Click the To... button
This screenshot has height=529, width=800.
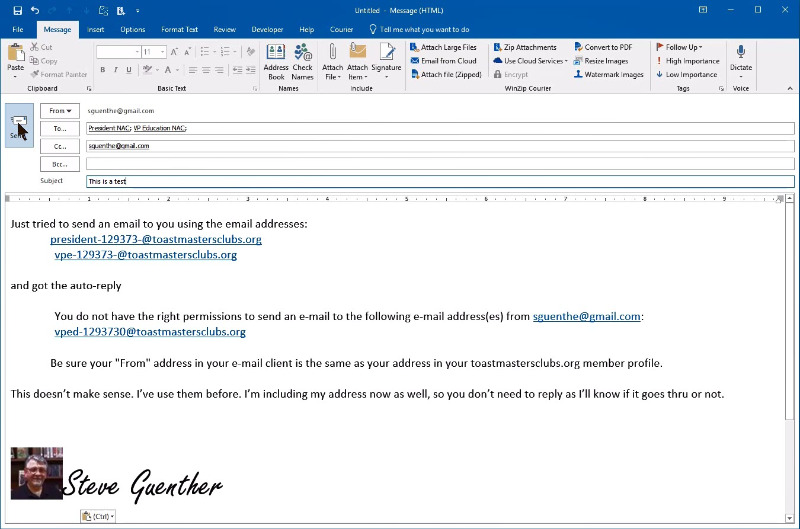tap(60, 129)
